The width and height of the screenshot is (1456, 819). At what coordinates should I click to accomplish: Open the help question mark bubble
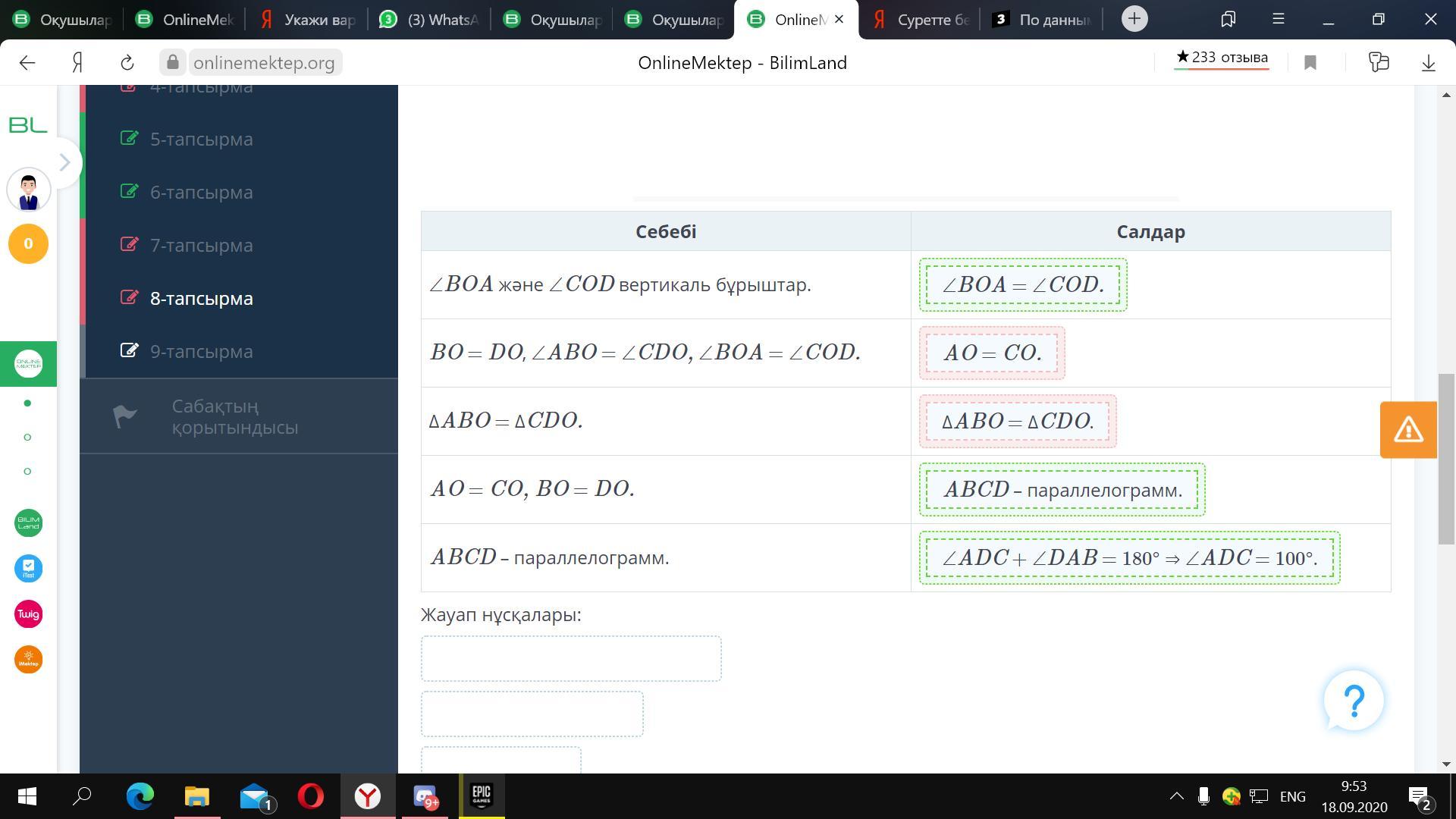[1354, 701]
